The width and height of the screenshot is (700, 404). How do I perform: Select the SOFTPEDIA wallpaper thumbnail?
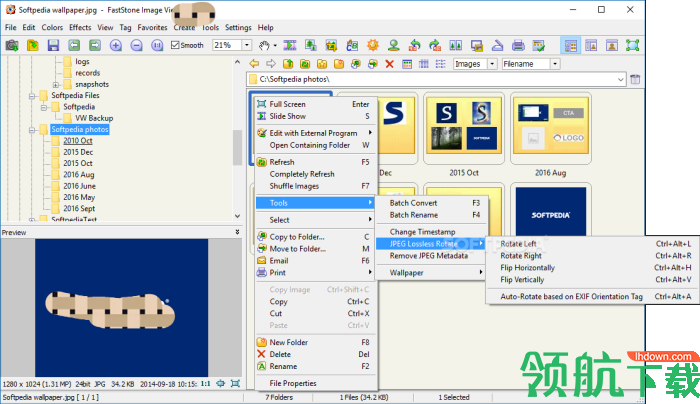[550, 211]
